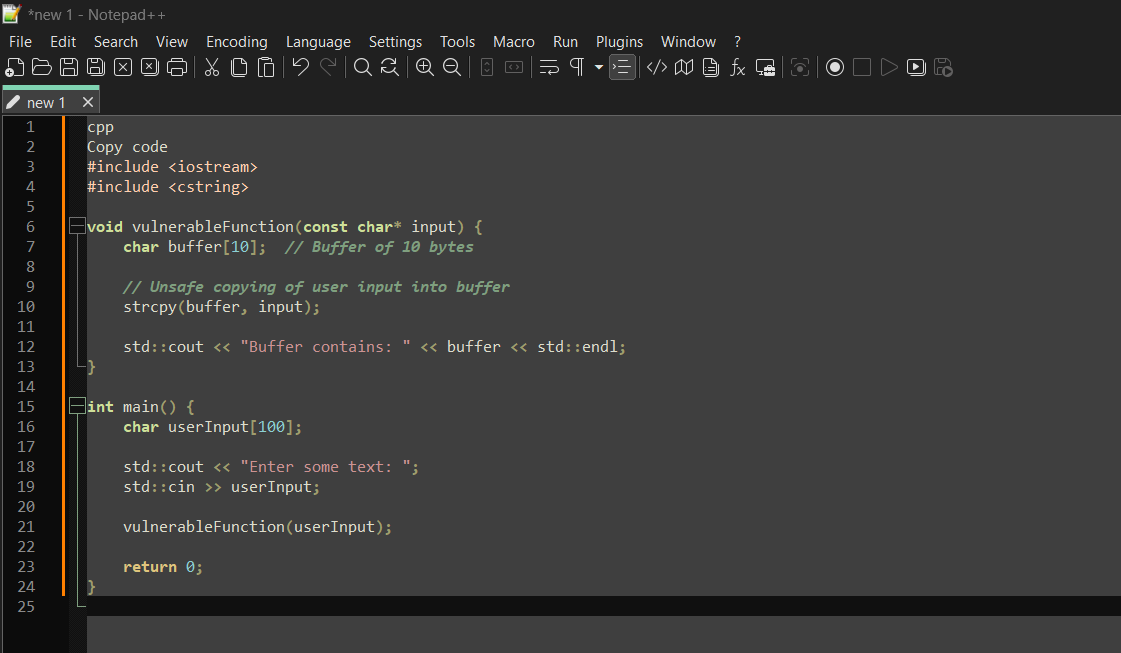Viewport: 1121px width, 653px height.
Task: Toggle show all characters
Action: pyautogui.click(x=575, y=67)
